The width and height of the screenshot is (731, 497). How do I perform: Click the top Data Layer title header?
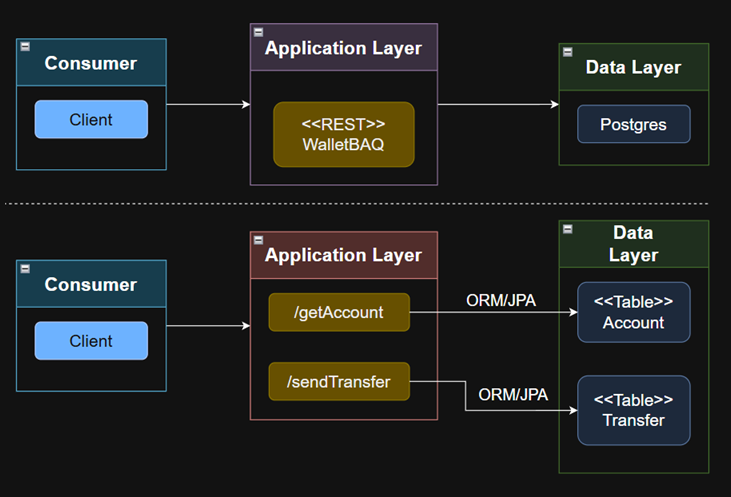tap(634, 68)
